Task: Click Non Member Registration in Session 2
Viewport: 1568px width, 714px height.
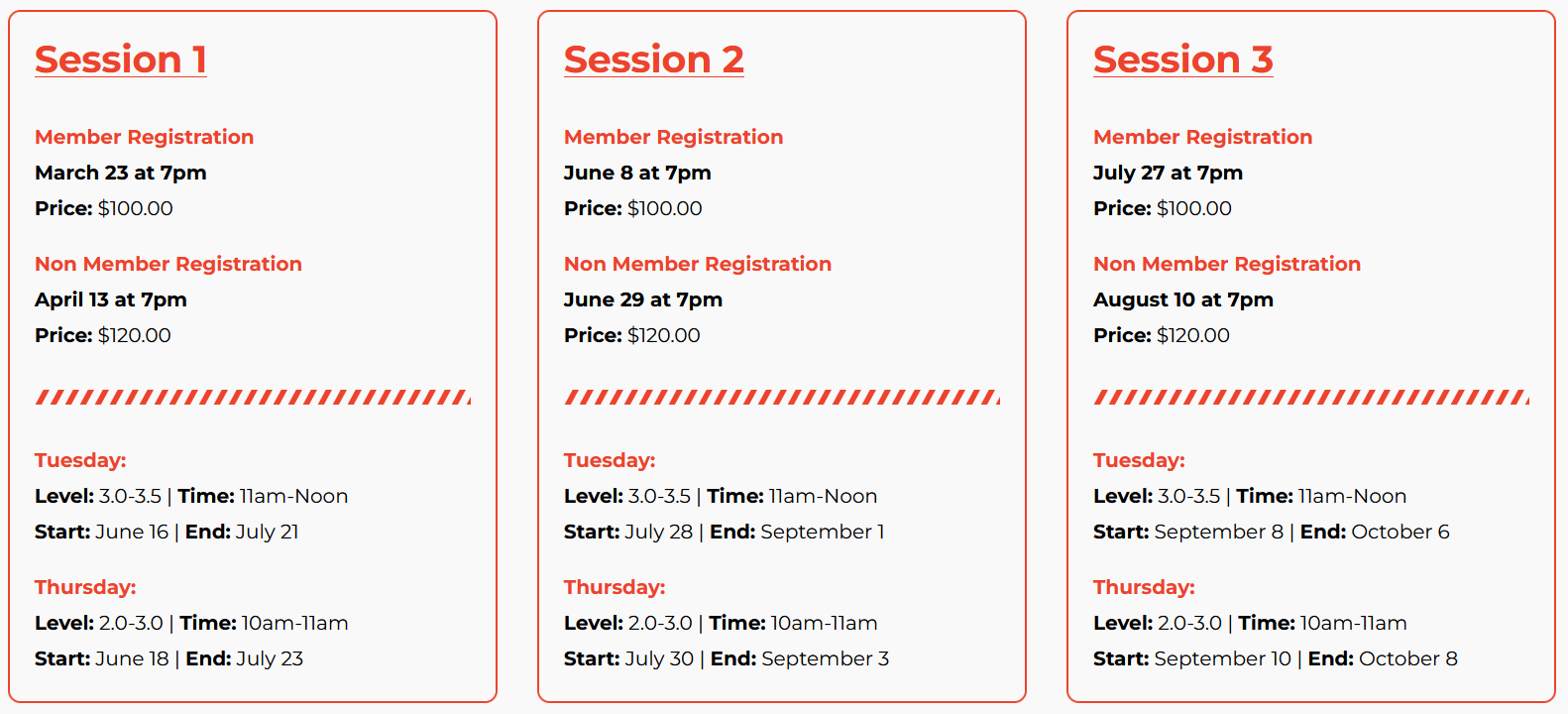Action: point(697,264)
